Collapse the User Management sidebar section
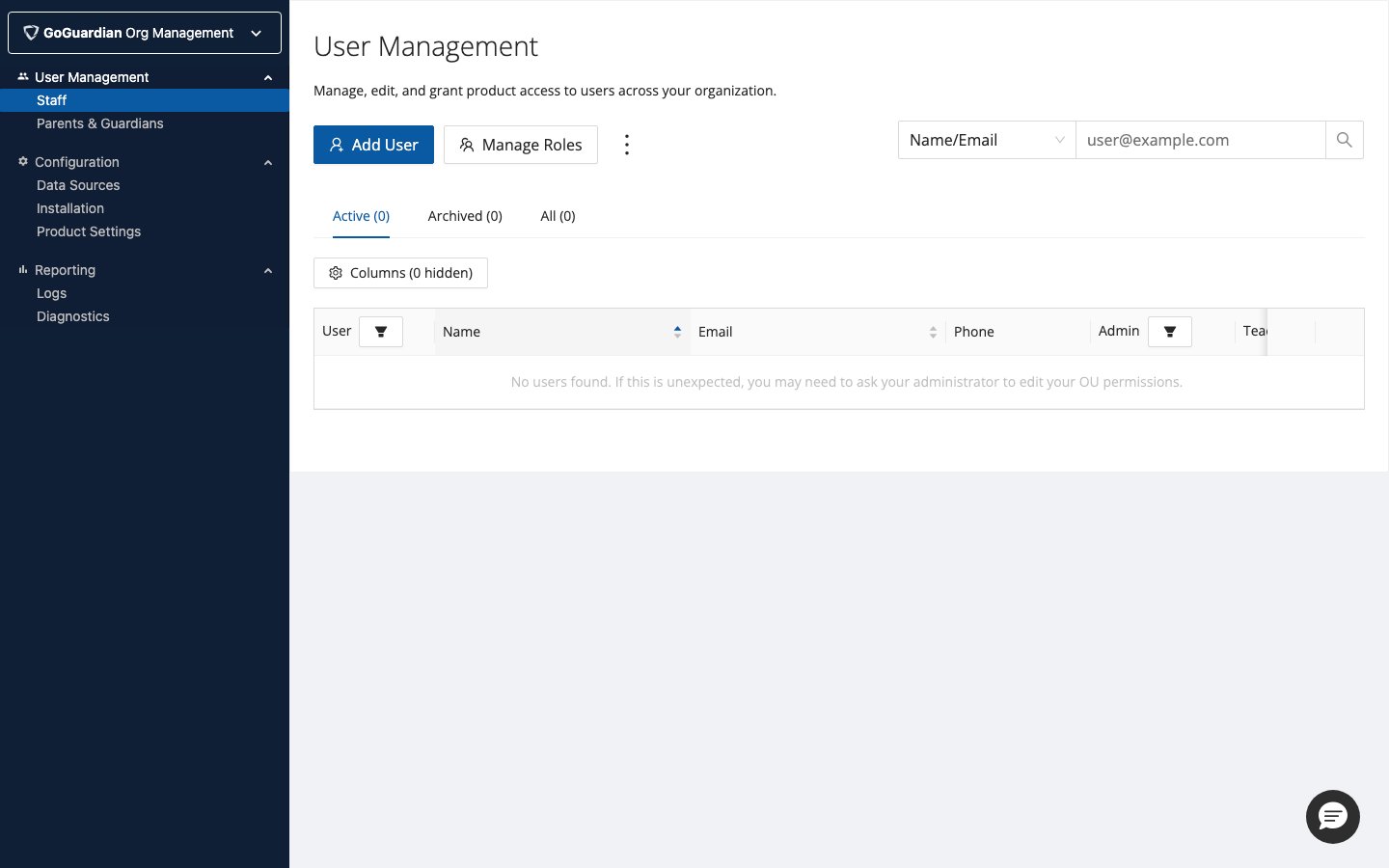The image size is (1389, 868). coord(268,78)
